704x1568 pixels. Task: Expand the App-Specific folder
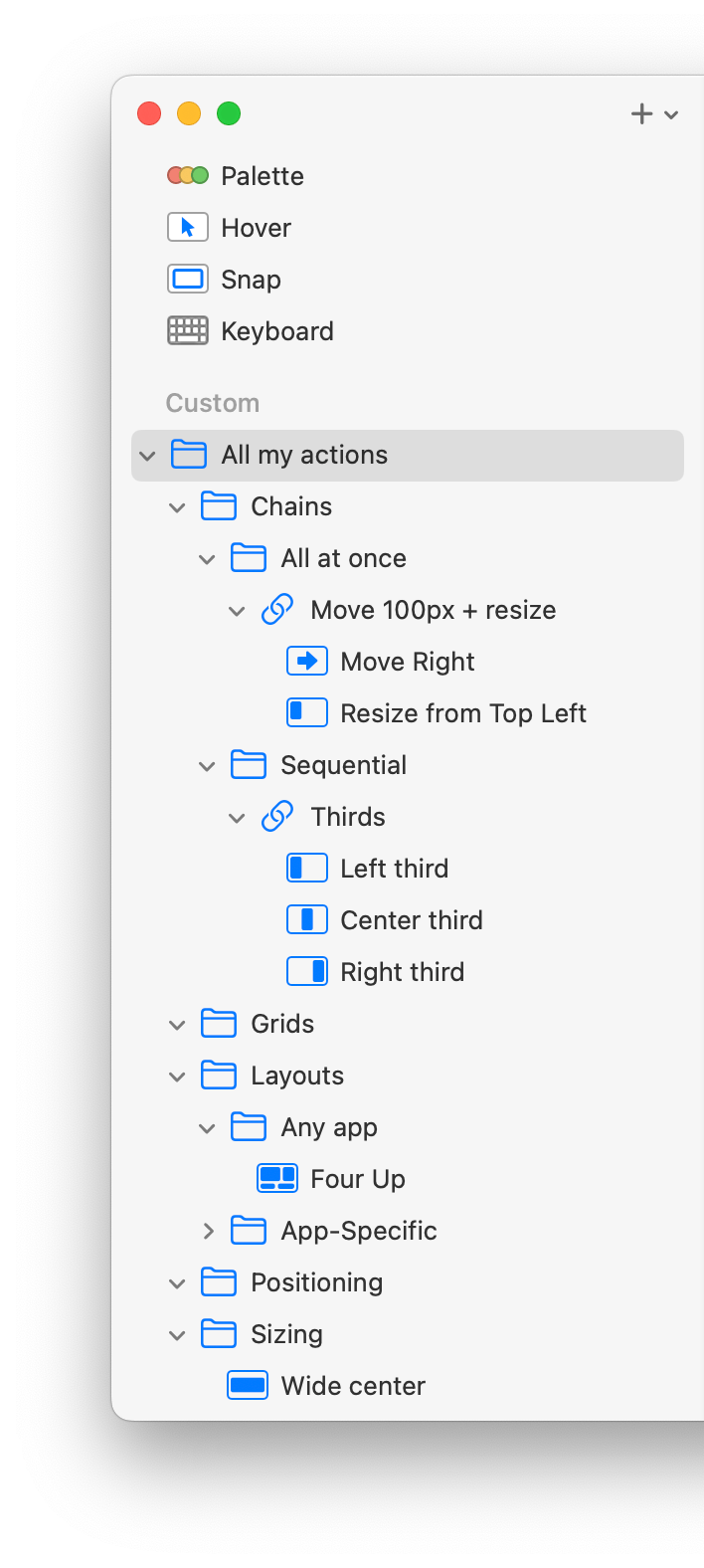[x=208, y=1231]
